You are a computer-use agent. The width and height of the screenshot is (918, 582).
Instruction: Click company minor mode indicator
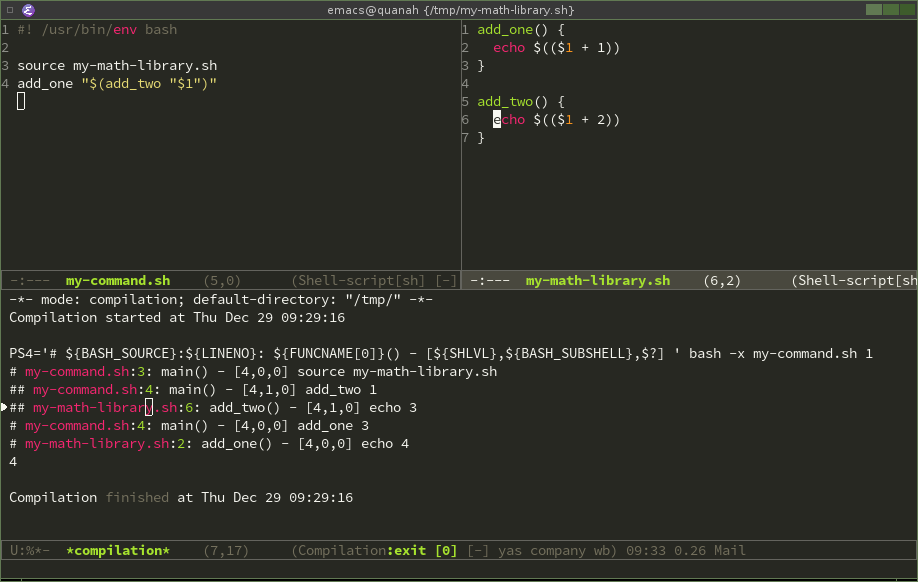[x=558, y=551]
